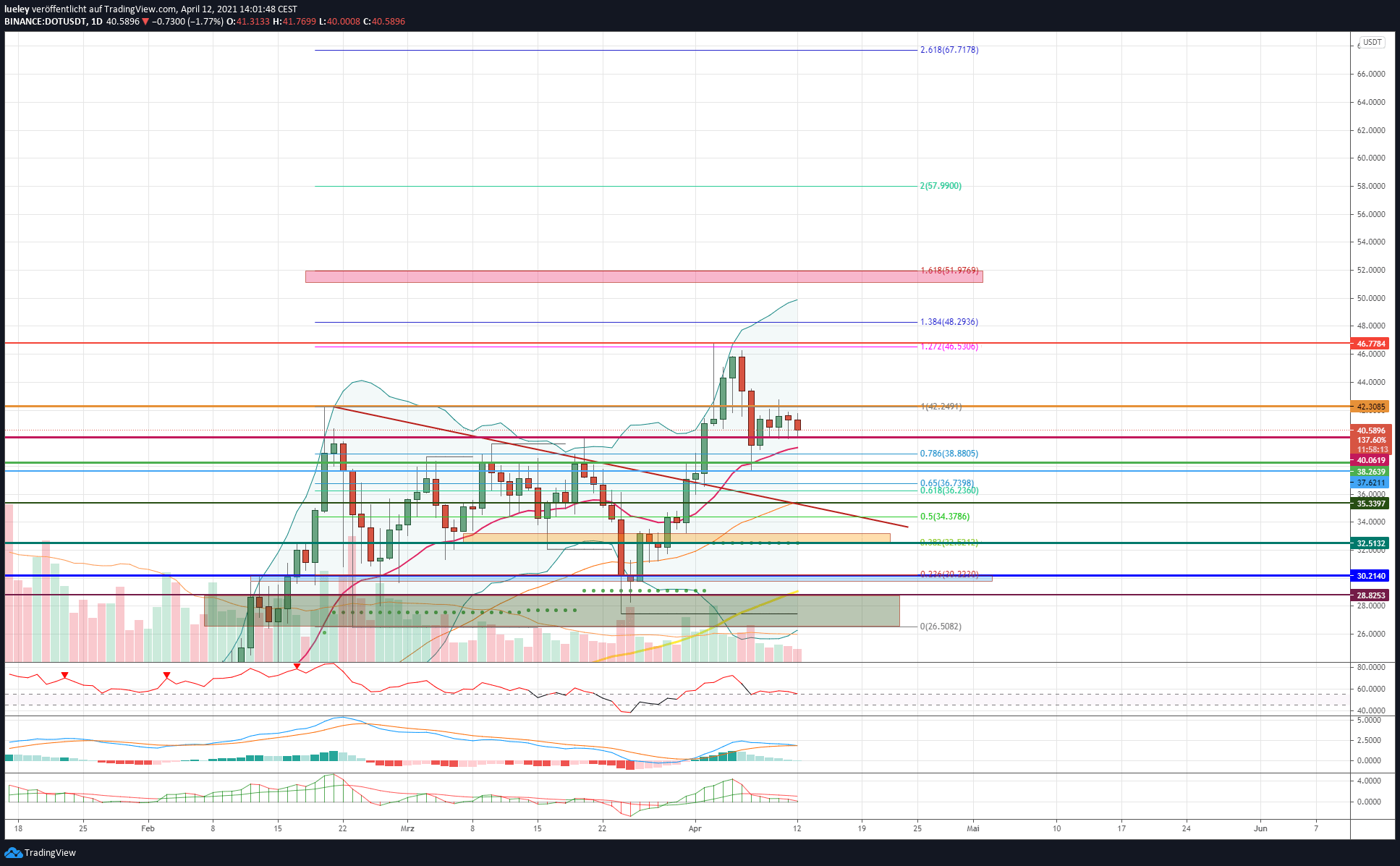The image size is (1400, 866).
Task: Click the 0.5(34.3786) Fibonacci label
Action: (945, 517)
